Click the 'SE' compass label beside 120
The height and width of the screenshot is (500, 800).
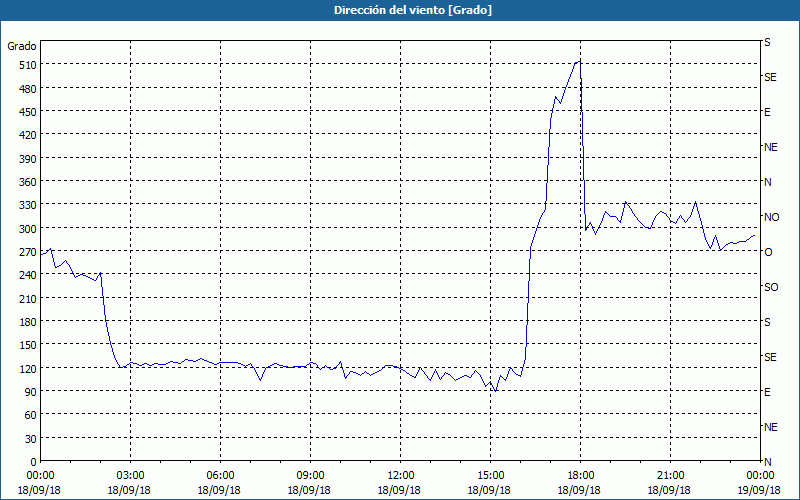pos(770,357)
